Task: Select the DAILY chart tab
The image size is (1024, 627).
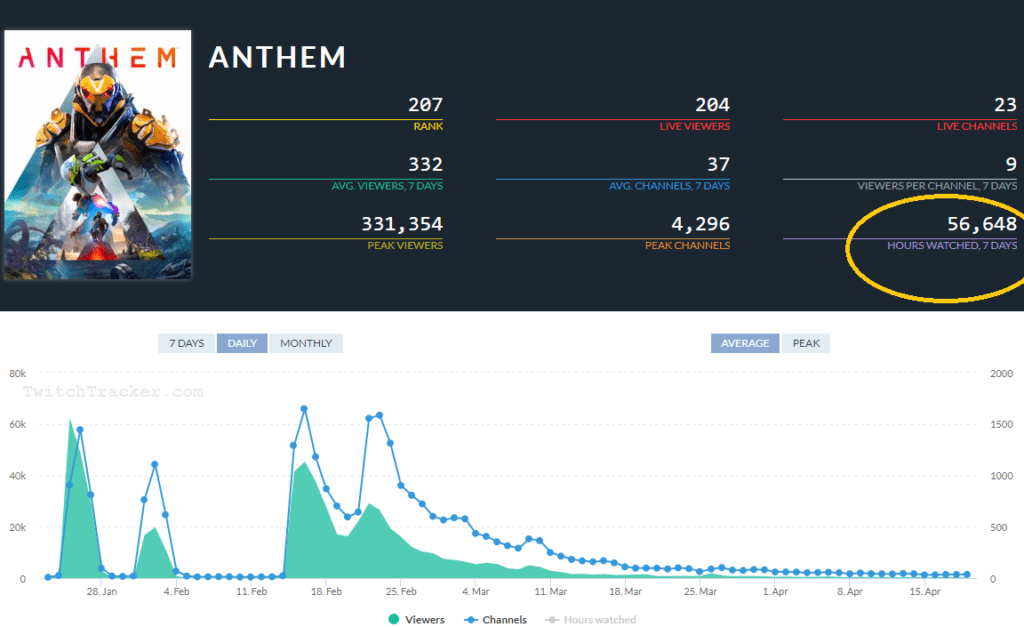Action: tap(242, 343)
